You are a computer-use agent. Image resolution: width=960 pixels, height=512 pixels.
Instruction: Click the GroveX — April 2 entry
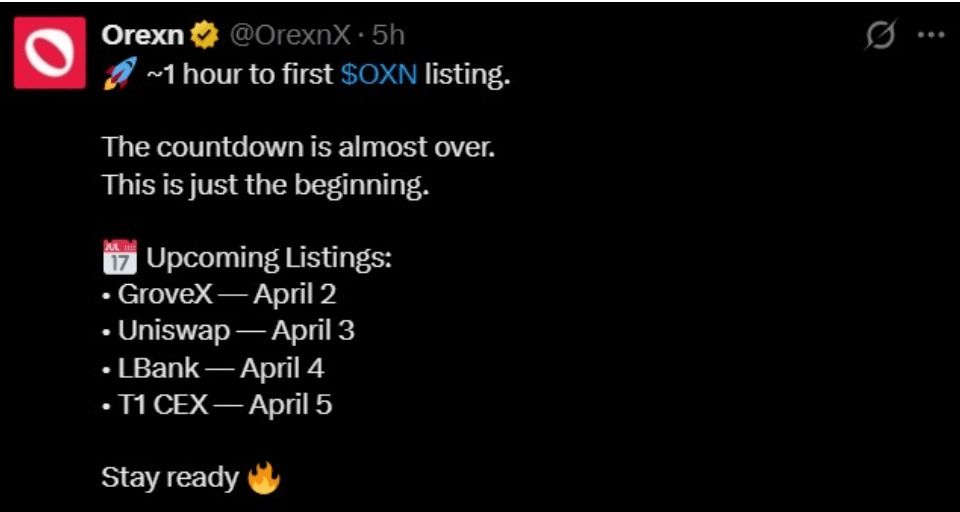tap(226, 295)
